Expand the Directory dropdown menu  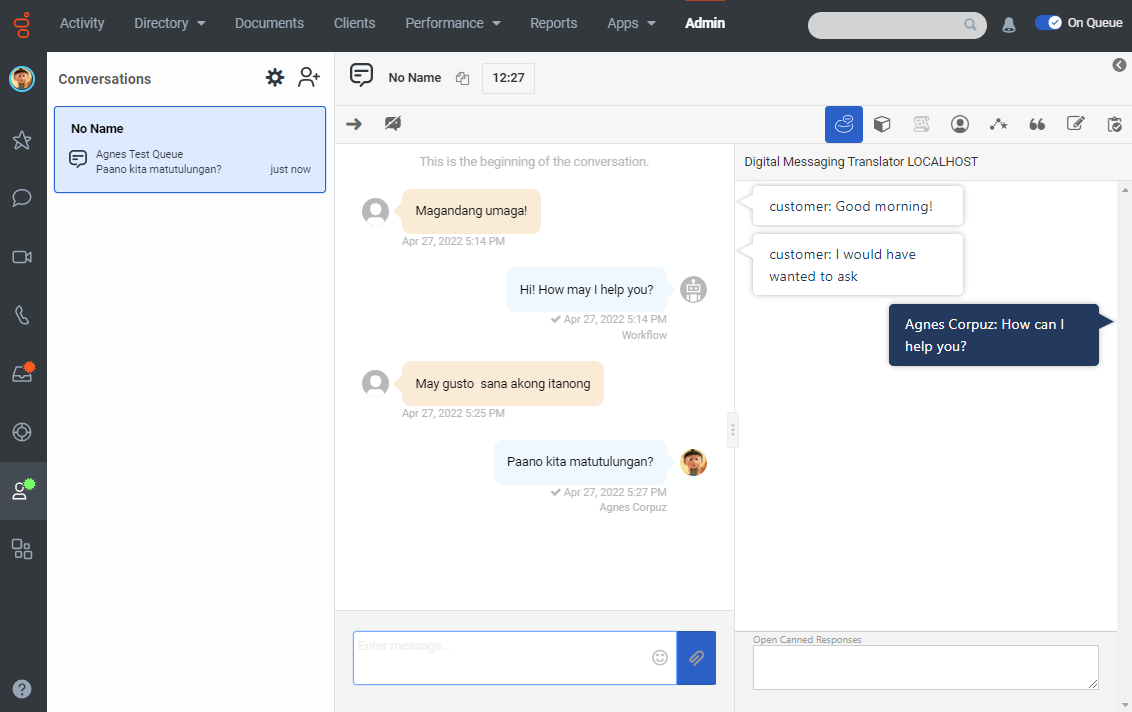[170, 23]
